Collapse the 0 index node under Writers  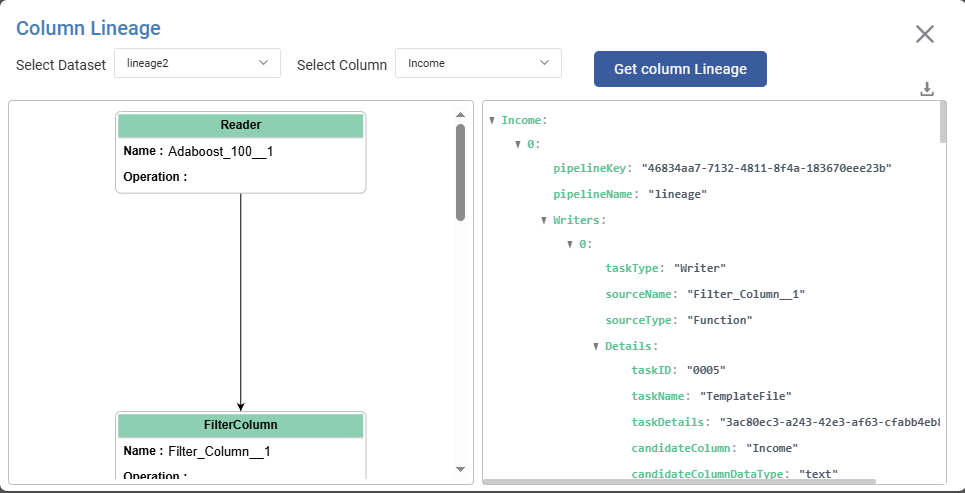570,245
